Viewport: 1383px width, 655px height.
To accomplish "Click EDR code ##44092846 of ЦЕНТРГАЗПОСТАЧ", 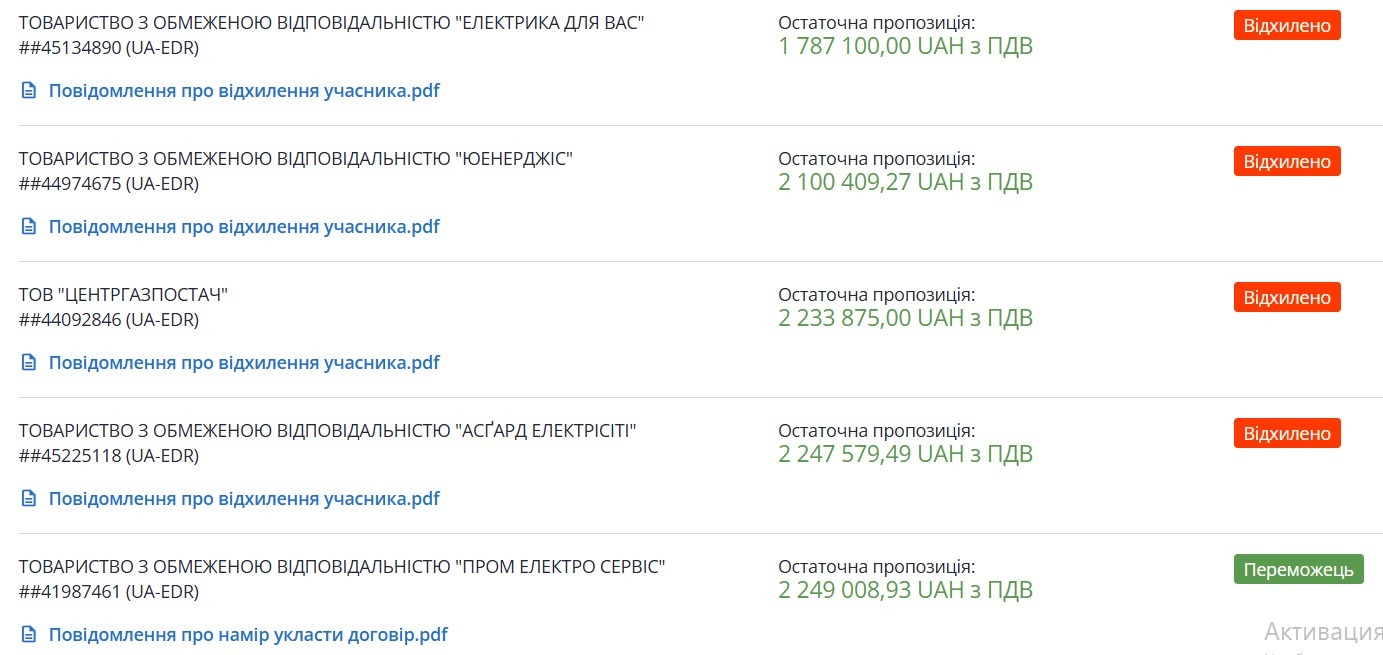I will click(108, 320).
